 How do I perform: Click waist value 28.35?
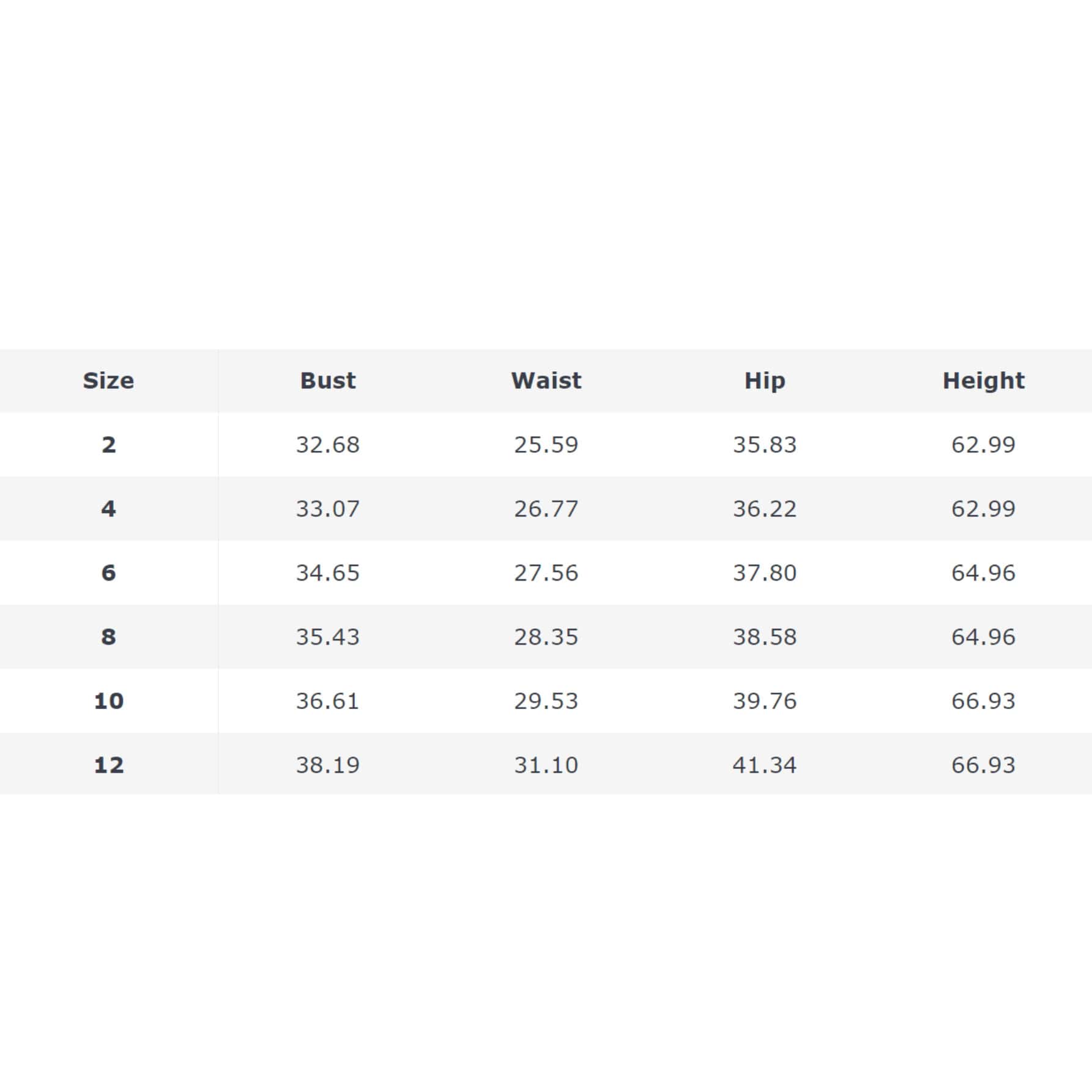[546, 637]
